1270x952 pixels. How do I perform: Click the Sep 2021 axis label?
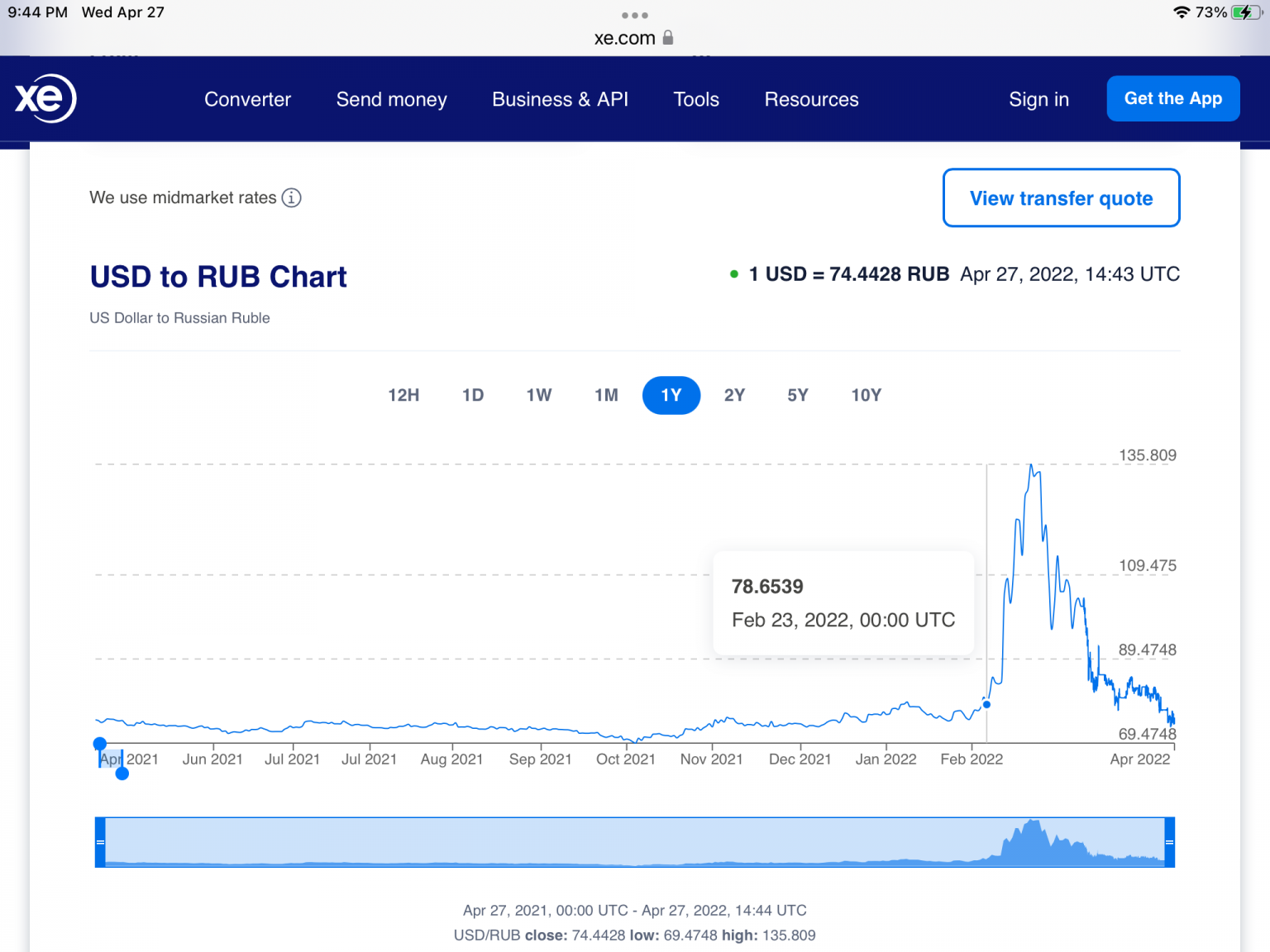pos(541,759)
